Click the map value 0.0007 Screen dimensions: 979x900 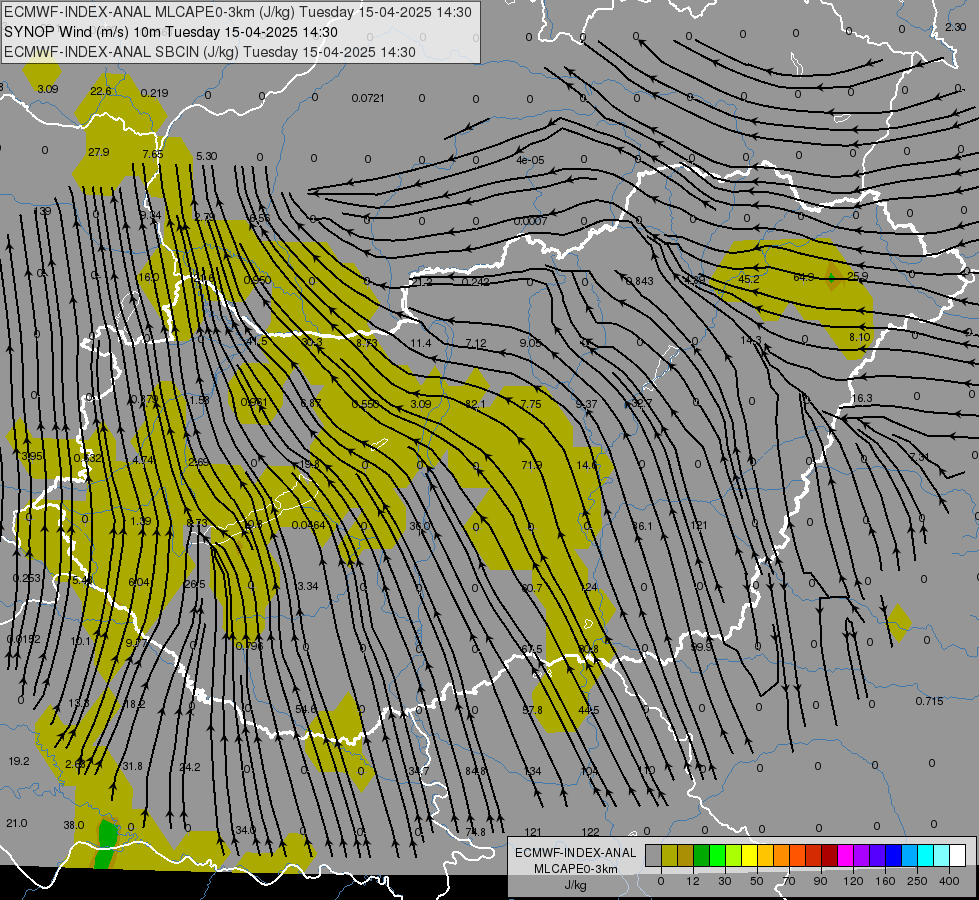tap(530, 221)
